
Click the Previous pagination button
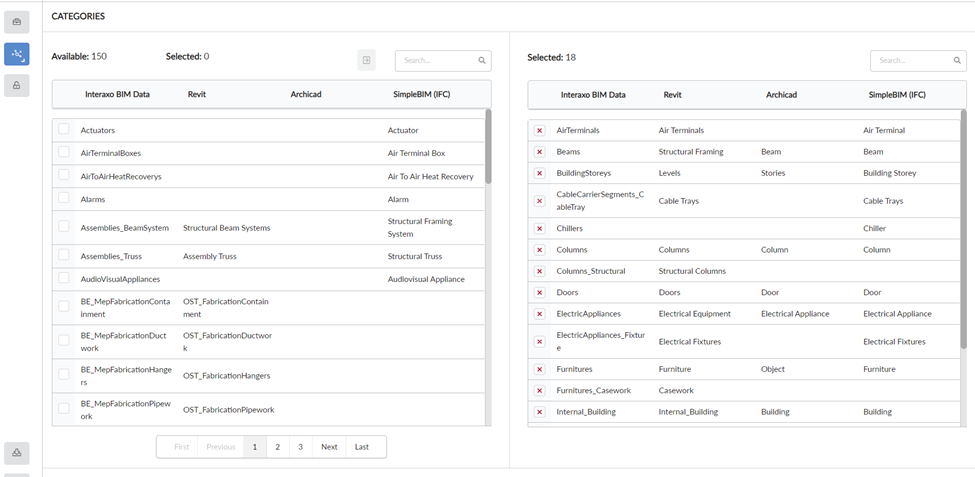click(221, 447)
